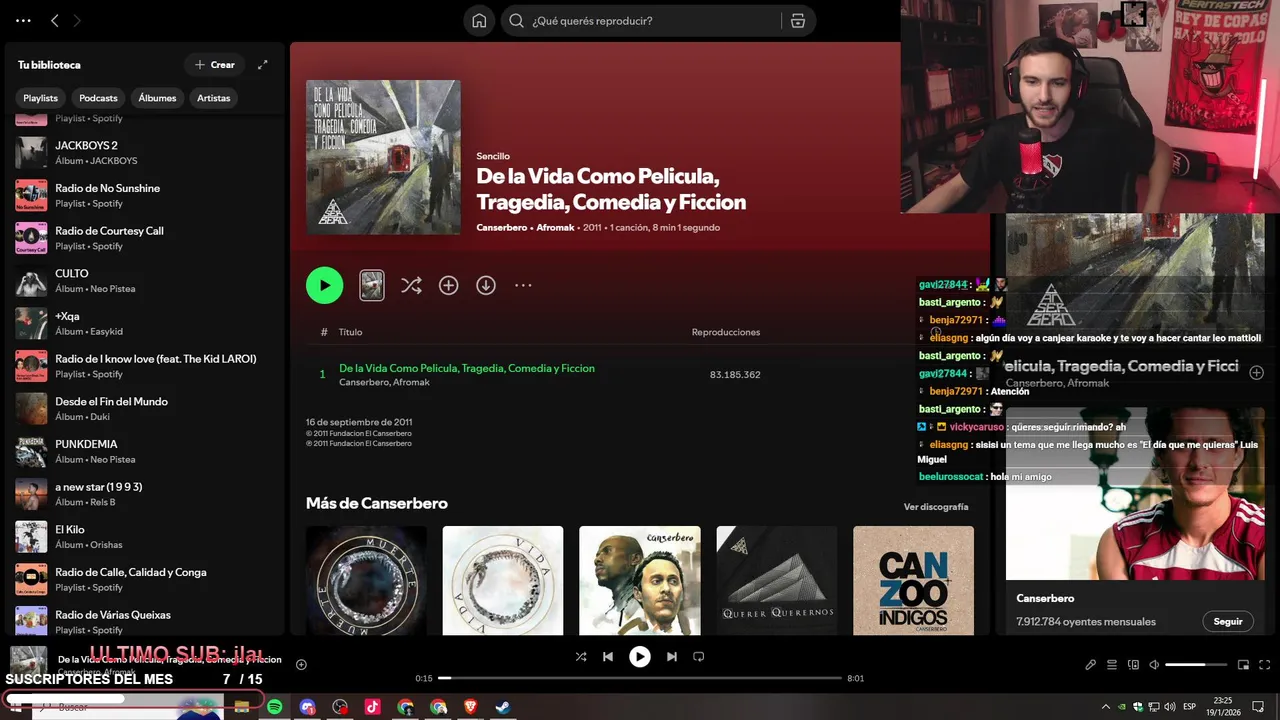Play the single with green play button

(324, 285)
